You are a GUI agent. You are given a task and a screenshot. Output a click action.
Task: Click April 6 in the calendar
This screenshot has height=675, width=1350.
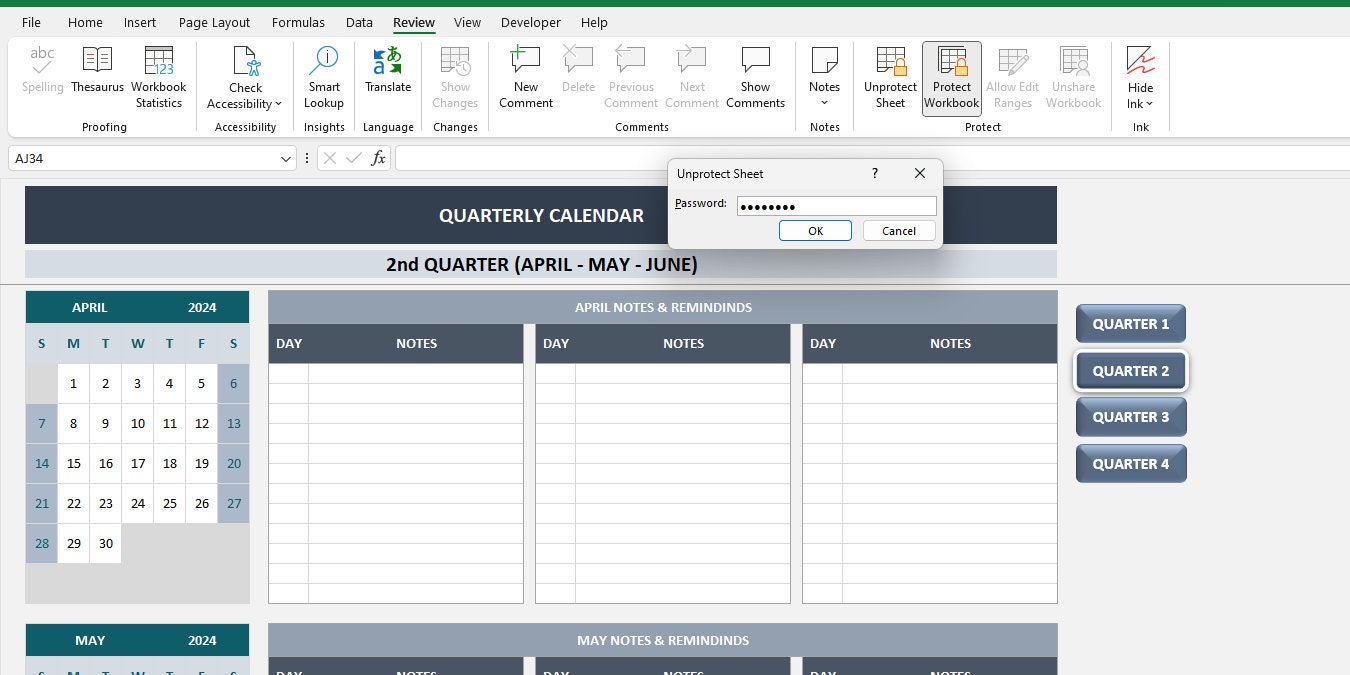click(x=234, y=383)
